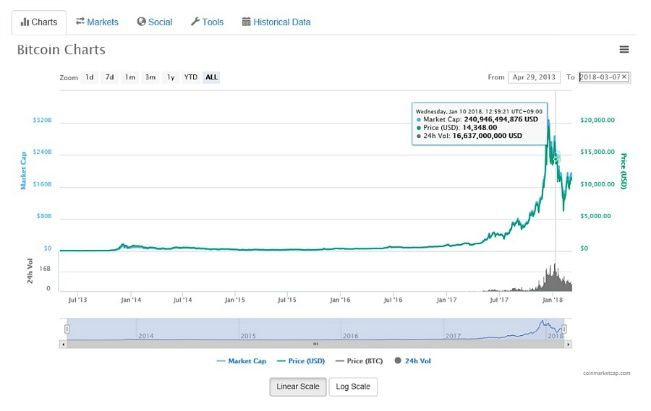Click navigator left scroll arrow
651x411 pixels.
pos(63,344)
